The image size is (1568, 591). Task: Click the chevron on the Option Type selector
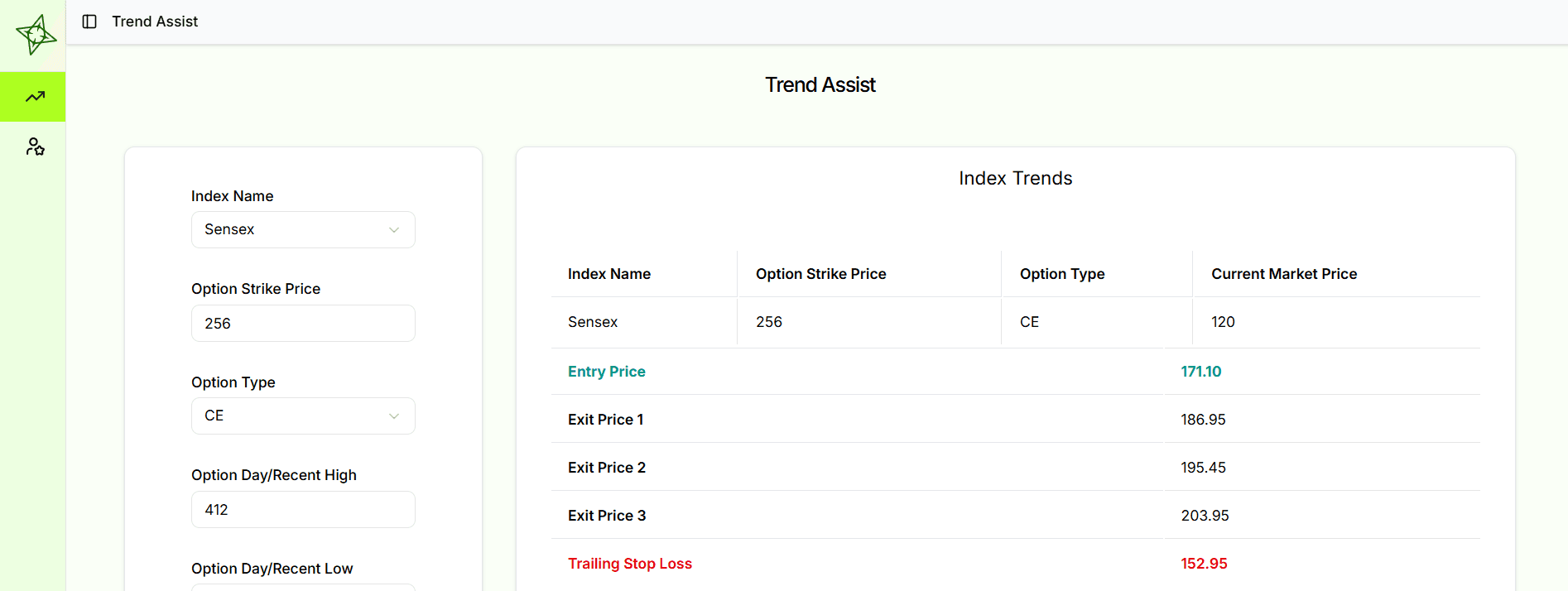coord(394,416)
